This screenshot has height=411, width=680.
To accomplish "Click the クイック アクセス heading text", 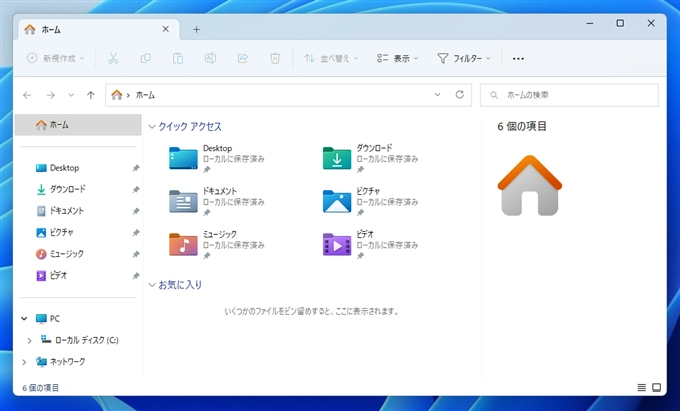I will [190, 127].
